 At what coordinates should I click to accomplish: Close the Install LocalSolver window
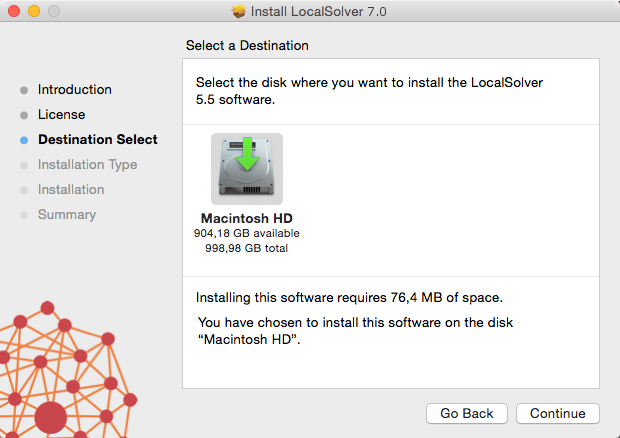click(x=13, y=12)
